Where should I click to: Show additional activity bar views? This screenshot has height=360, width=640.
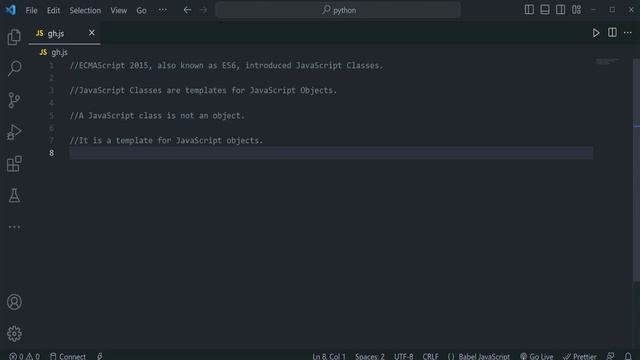14,227
